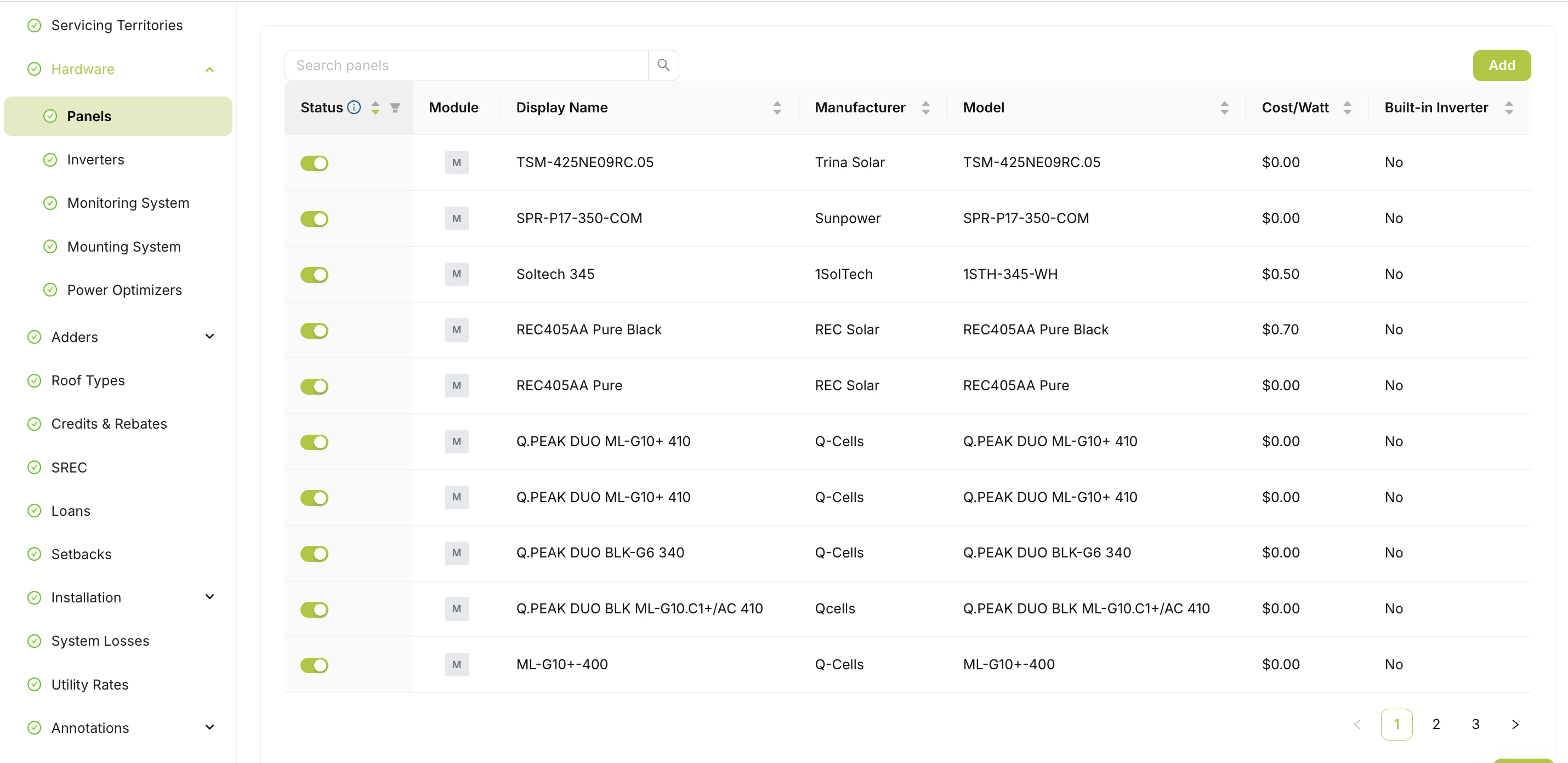Sort by Cost/Watt column arrows
The image size is (1568, 763).
1347,107
